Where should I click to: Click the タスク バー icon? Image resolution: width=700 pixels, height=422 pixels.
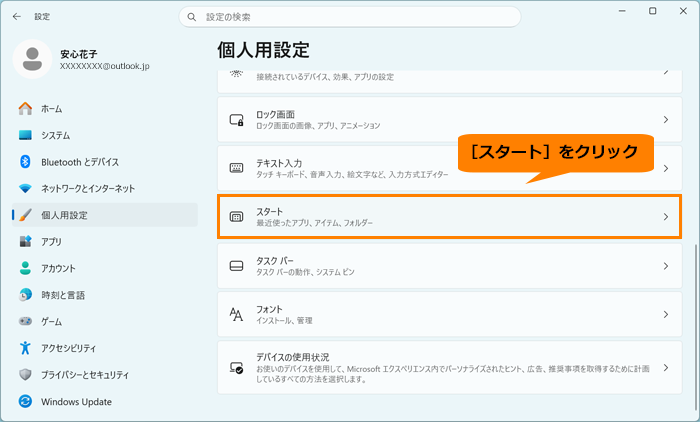click(x=236, y=266)
